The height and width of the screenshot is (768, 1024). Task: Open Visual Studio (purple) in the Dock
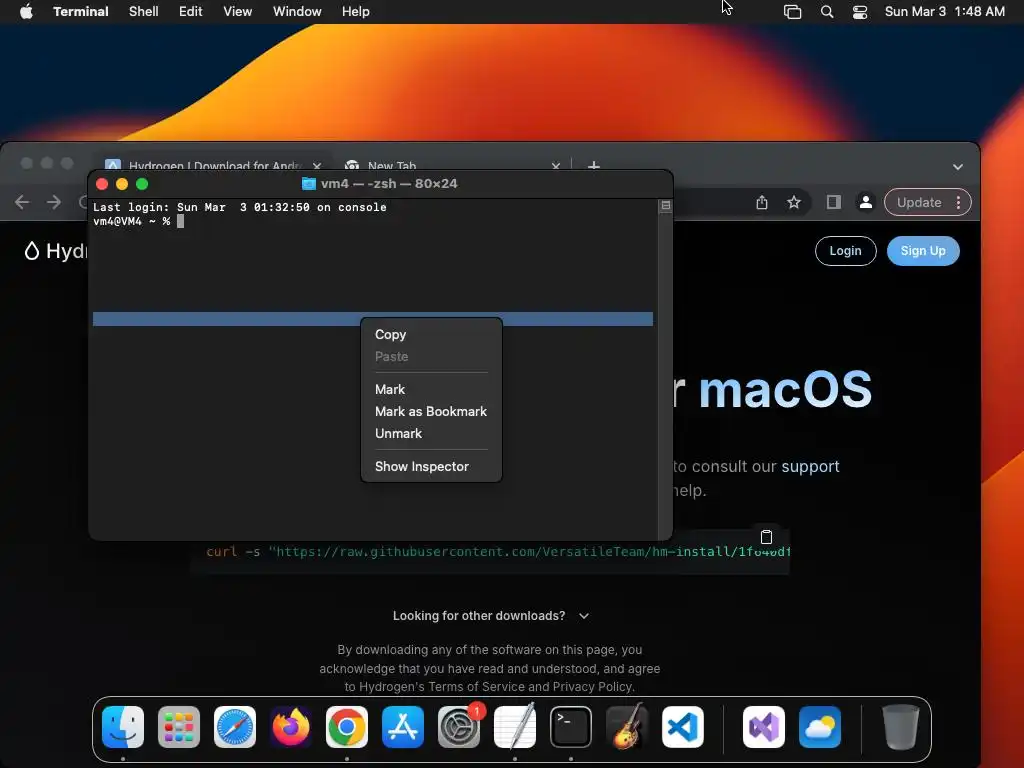coord(763,727)
